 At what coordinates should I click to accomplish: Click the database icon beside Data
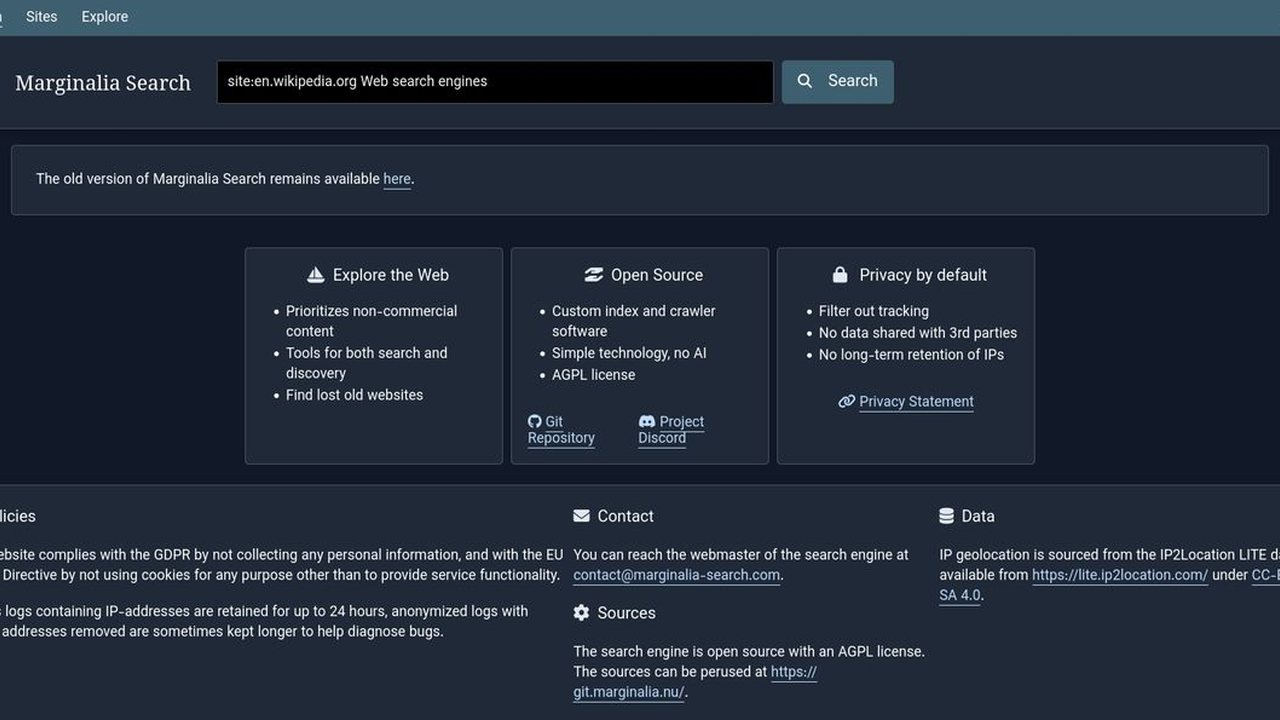tap(946, 516)
